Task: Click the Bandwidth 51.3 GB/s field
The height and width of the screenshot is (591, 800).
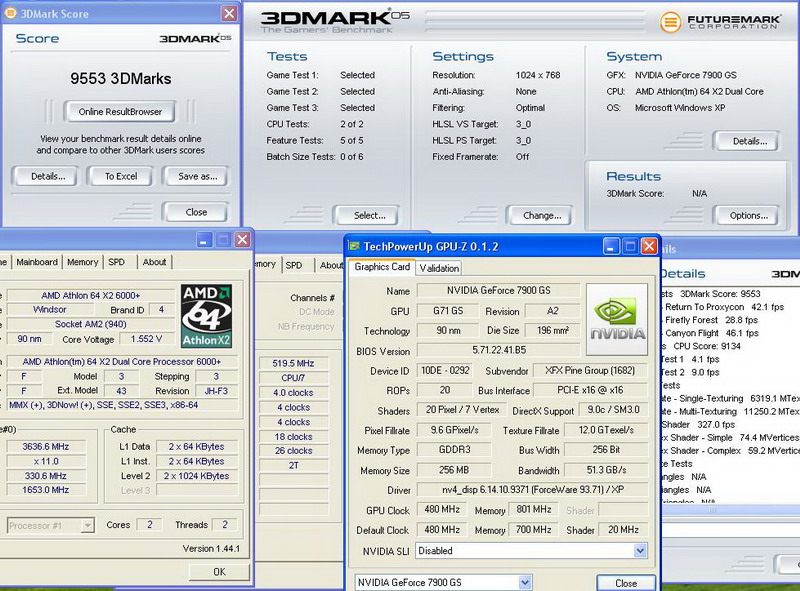Action: pos(606,470)
